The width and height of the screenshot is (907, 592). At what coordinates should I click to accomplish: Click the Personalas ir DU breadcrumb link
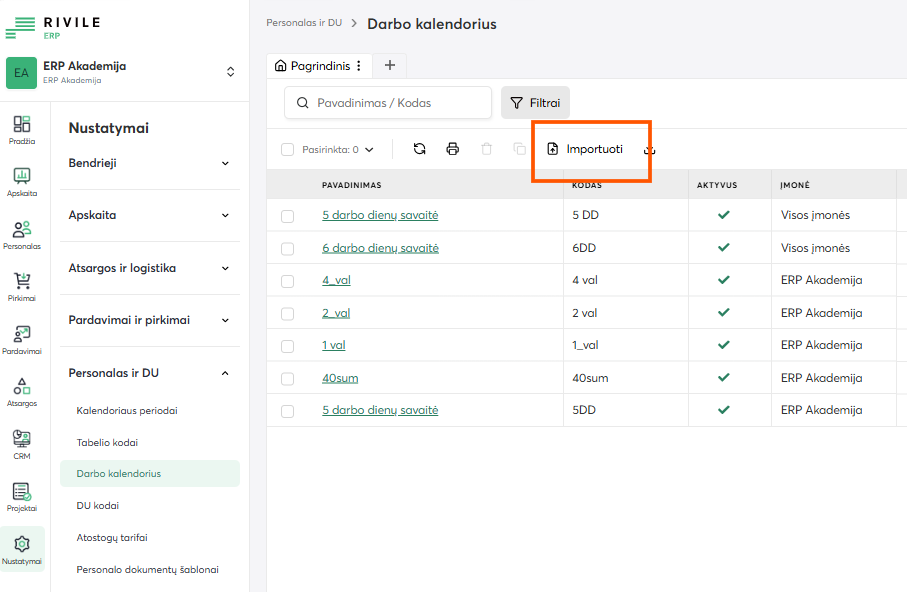pos(304,23)
